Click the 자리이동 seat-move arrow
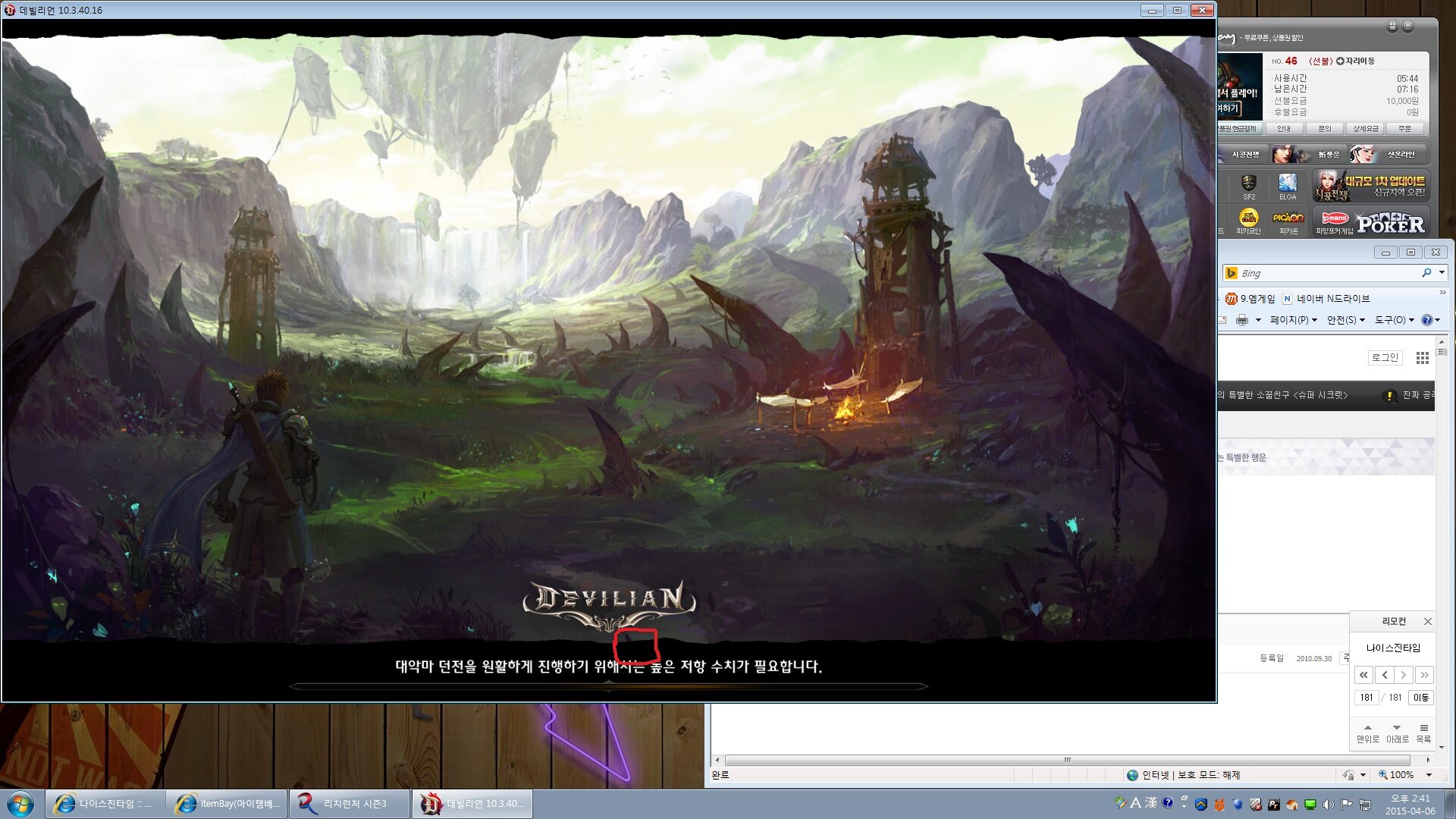Image resolution: width=1456 pixels, height=819 pixels. click(1340, 61)
